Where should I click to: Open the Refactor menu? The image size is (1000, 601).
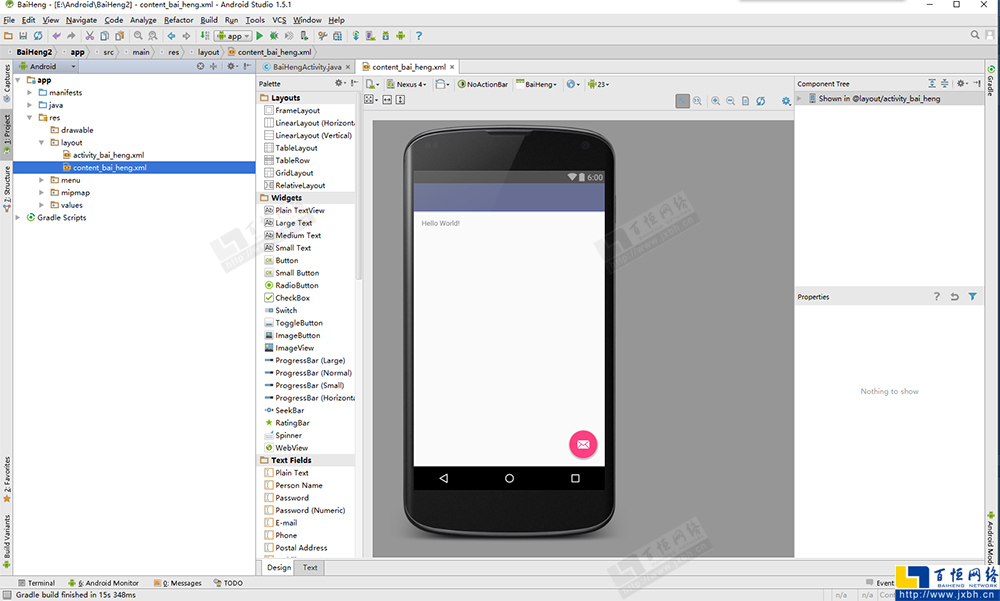179,20
